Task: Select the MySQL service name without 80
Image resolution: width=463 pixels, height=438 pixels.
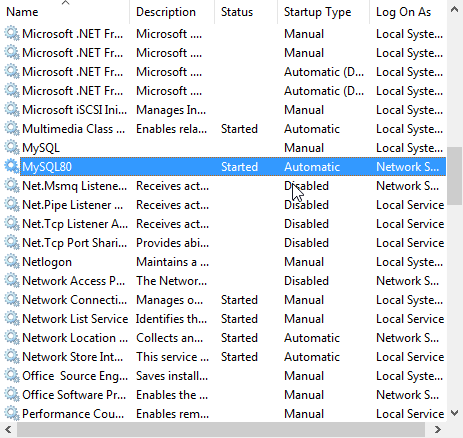Action: coord(41,148)
